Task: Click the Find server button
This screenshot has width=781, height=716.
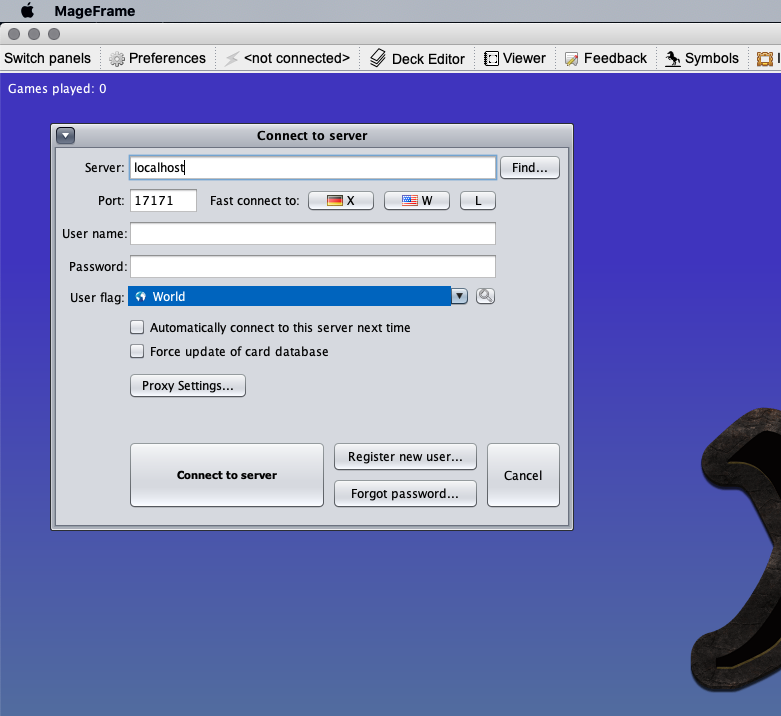Action: [529, 168]
